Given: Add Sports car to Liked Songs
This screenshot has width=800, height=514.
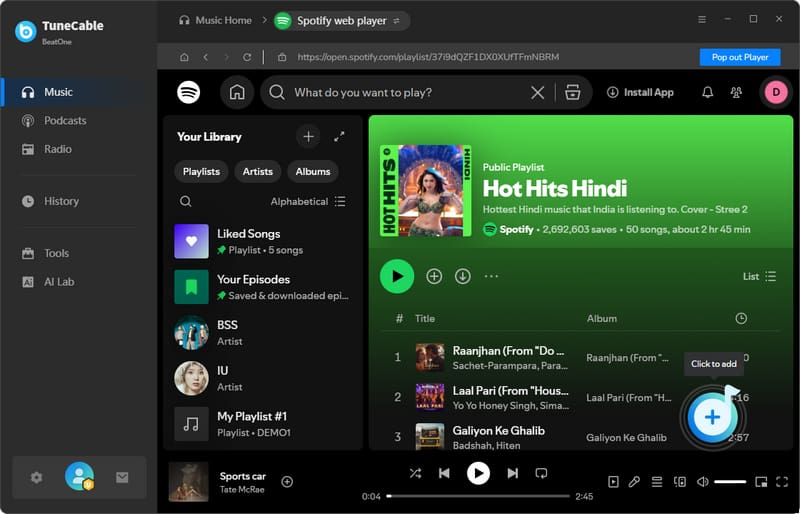Looking at the screenshot, I should pos(287,481).
